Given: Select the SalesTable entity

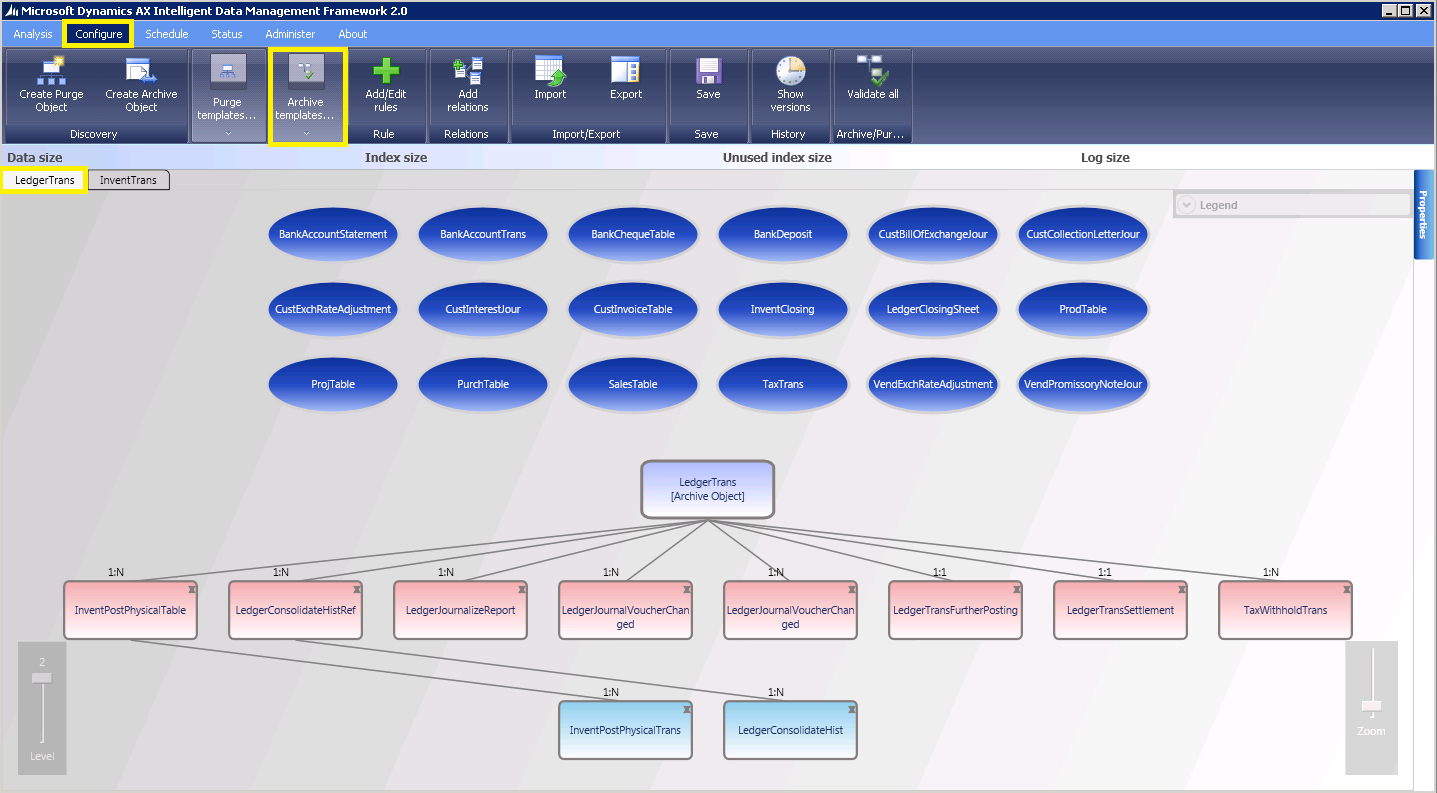Looking at the screenshot, I should tap(632, 384).
